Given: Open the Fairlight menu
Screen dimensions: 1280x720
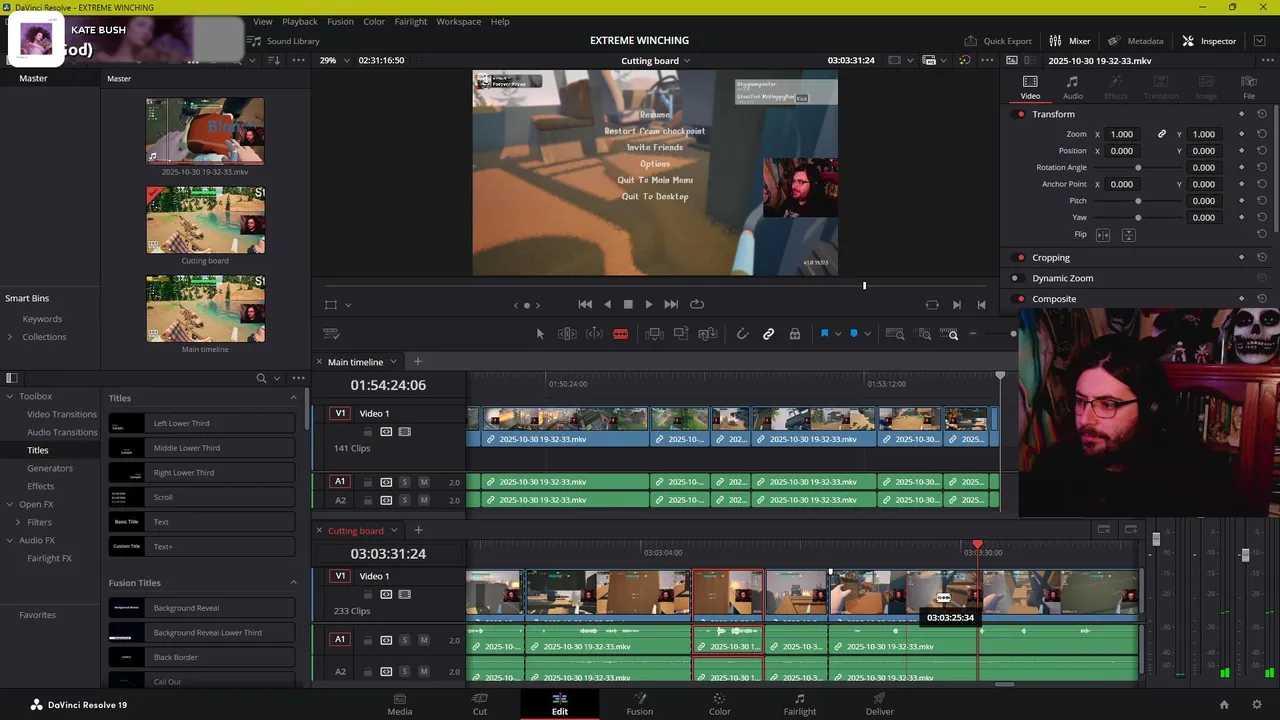Looking at the screenshot, I should [x=410, y=21].
